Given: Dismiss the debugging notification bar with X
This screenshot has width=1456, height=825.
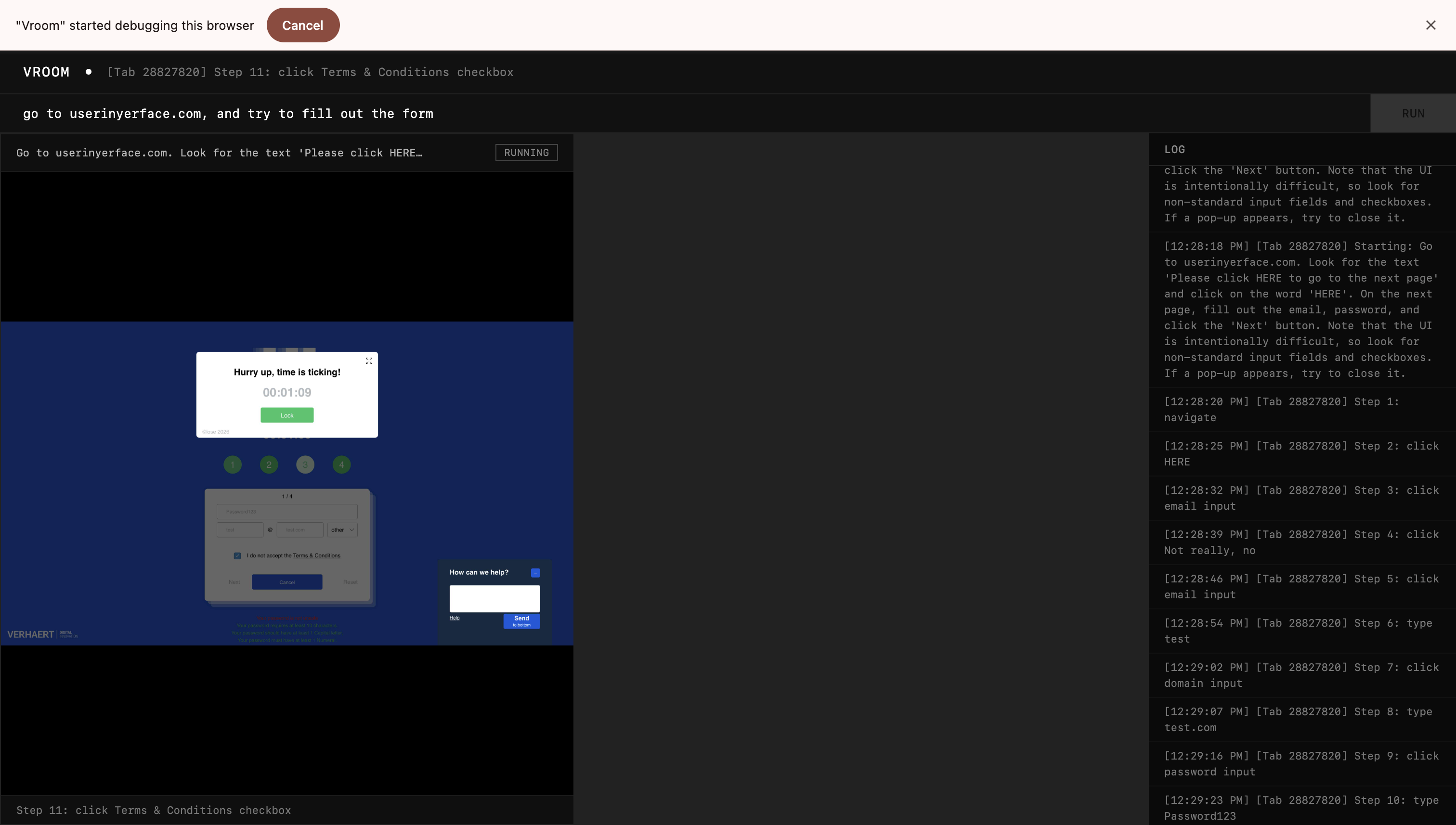Looking at the screenshot, I should pyautogui.click(x=1430, y=25).
